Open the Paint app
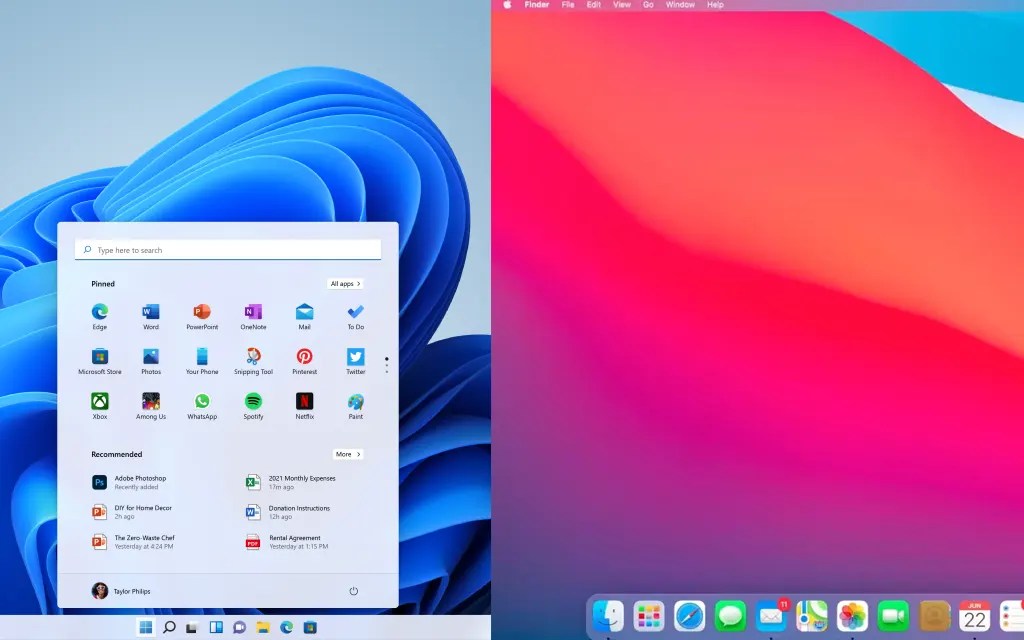The width and height of the screenshot is (1024, 640). click(356, 406)
